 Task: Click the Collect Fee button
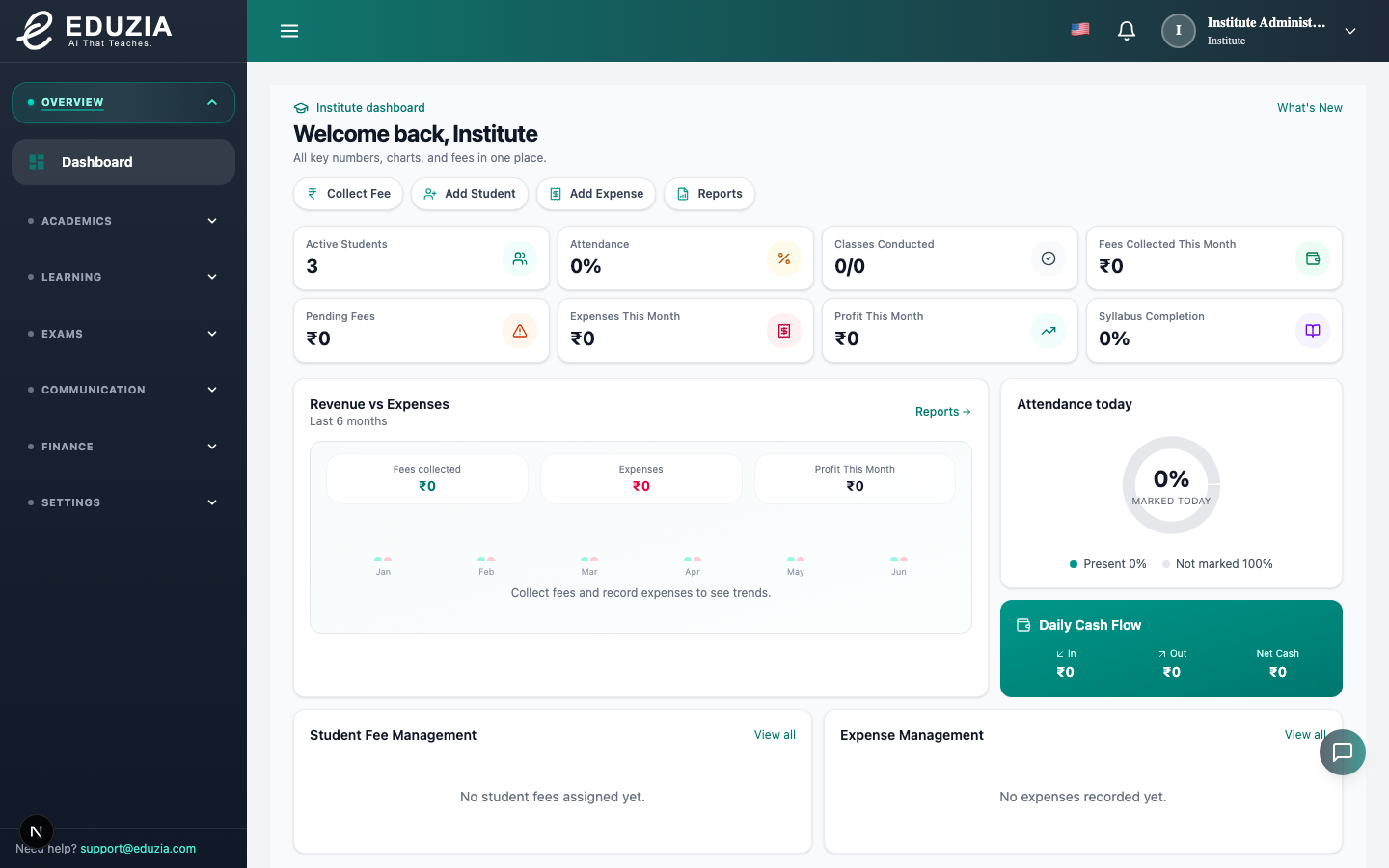348,194
